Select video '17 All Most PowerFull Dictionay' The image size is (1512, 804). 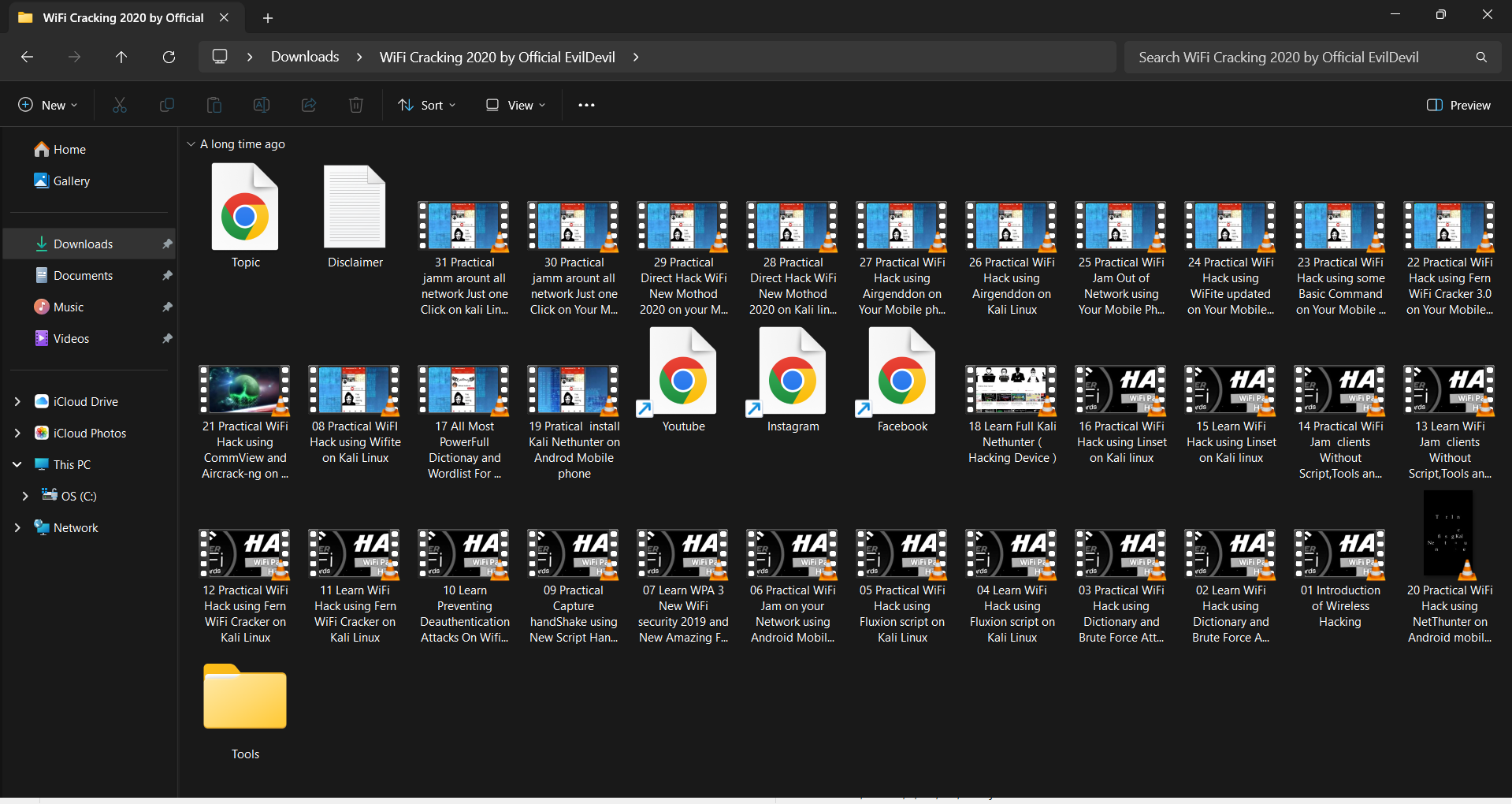coord(464,422)
